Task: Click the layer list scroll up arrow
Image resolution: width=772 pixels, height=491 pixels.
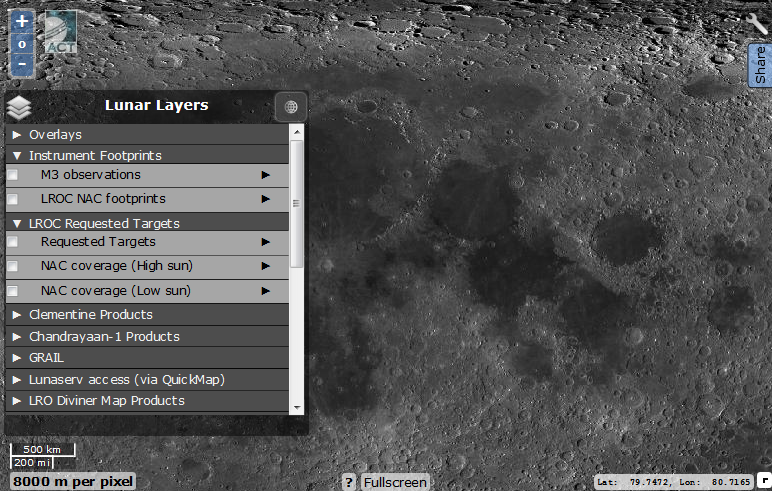Action: [297, 132]
